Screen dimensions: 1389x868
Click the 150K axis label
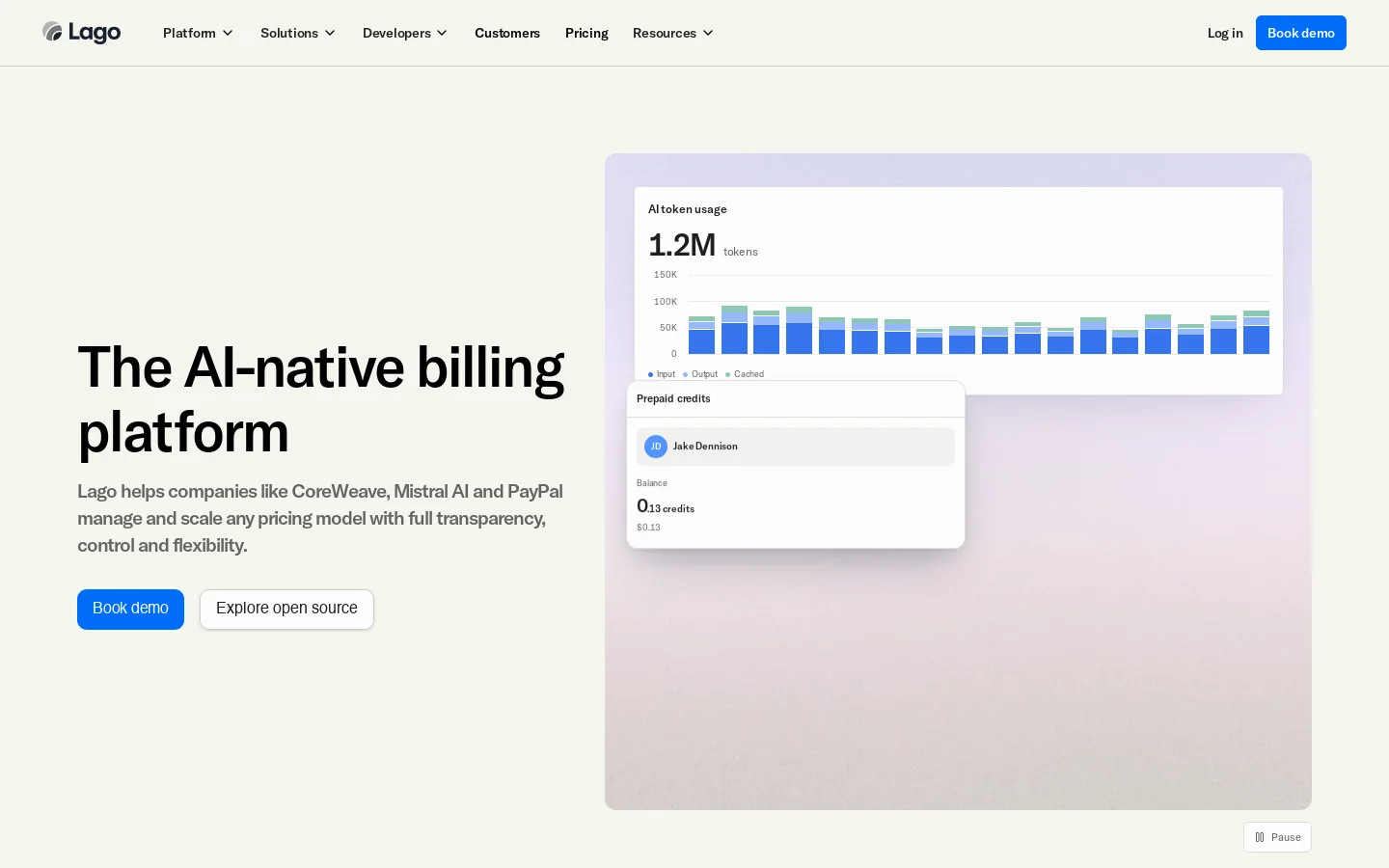[666, 275]
